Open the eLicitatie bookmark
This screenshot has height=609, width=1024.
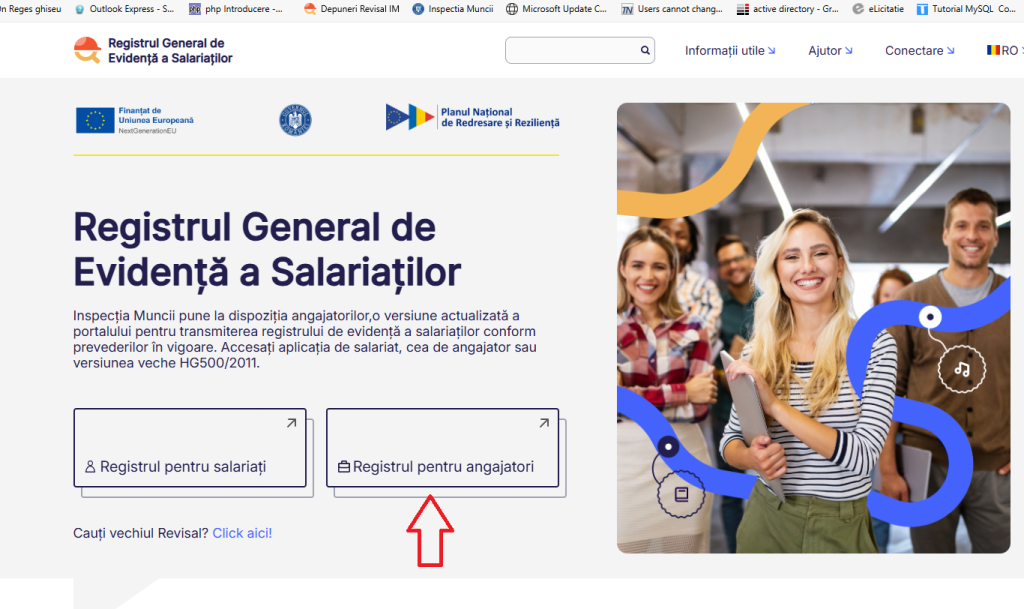[x=878, y=9]
